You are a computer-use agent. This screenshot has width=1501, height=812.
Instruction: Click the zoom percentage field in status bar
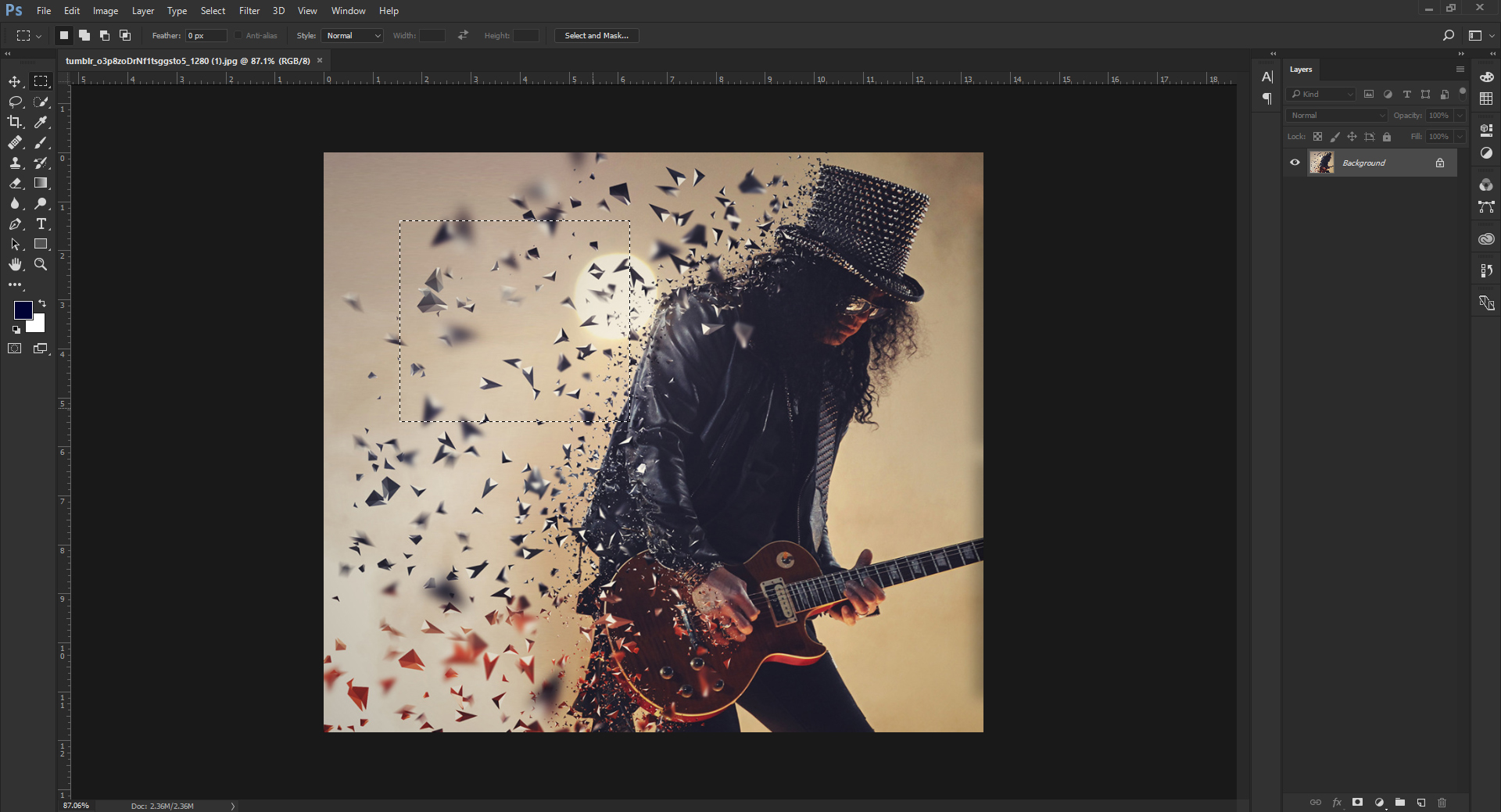pyautogui.click(x=77, y=806)
